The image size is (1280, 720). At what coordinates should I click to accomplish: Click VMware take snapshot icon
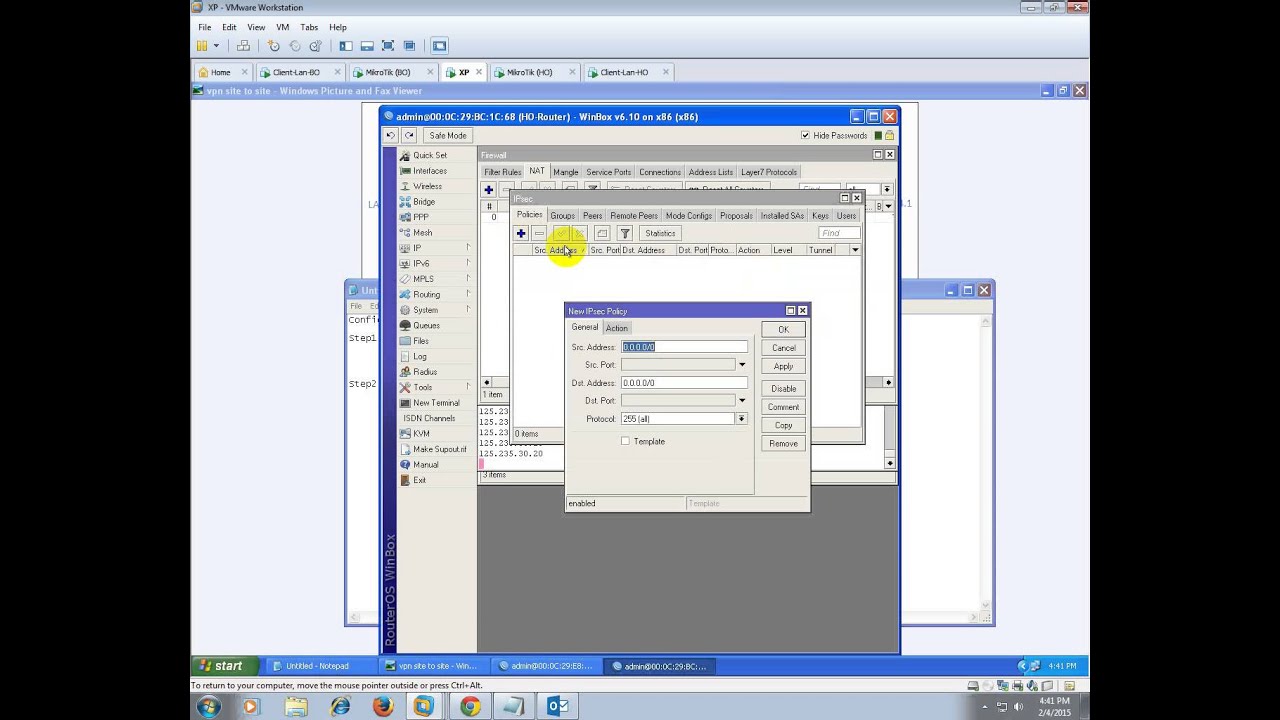tap(273, 46)
